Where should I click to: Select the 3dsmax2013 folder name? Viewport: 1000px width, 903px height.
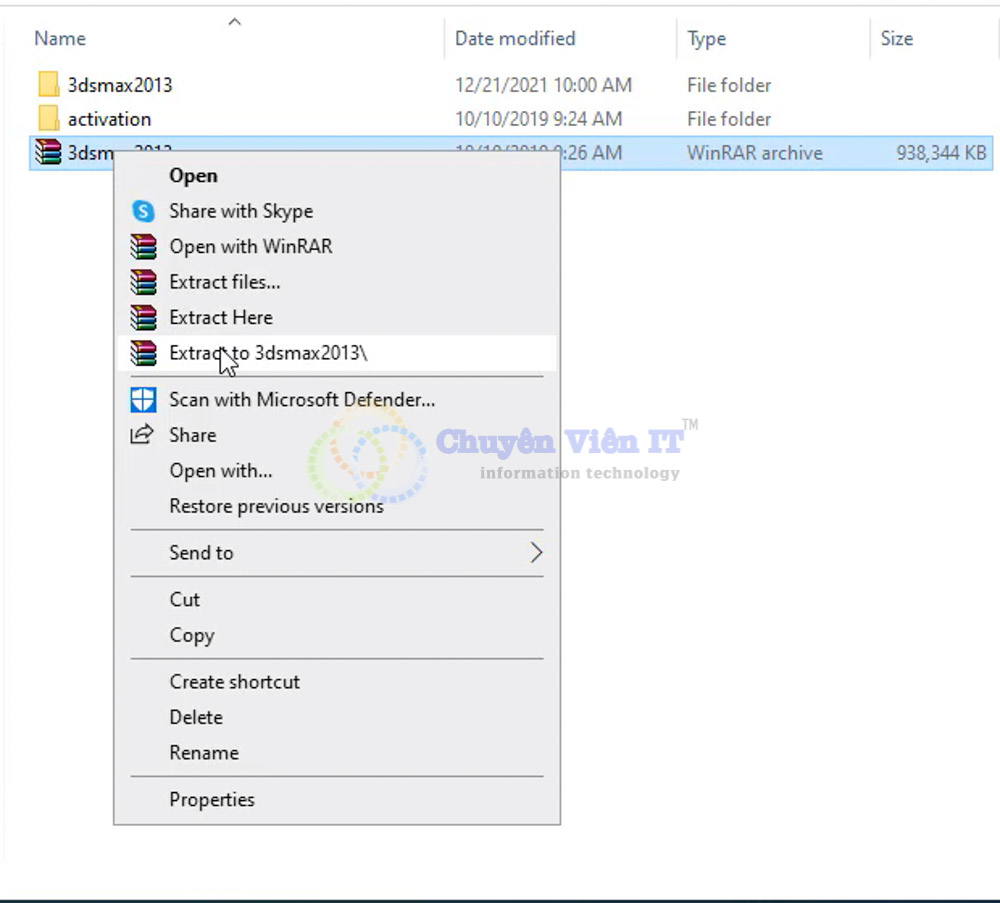120,85
